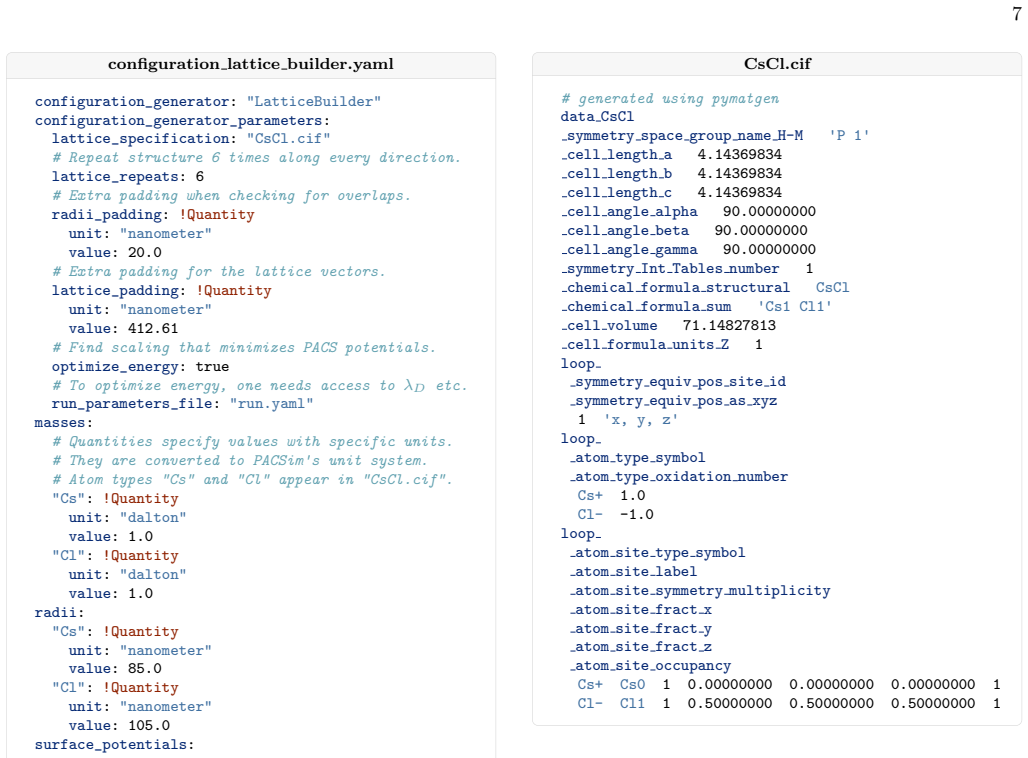Click the surface_potentials: section key
Screen dimensions: 1028x758
pos(114,745)
